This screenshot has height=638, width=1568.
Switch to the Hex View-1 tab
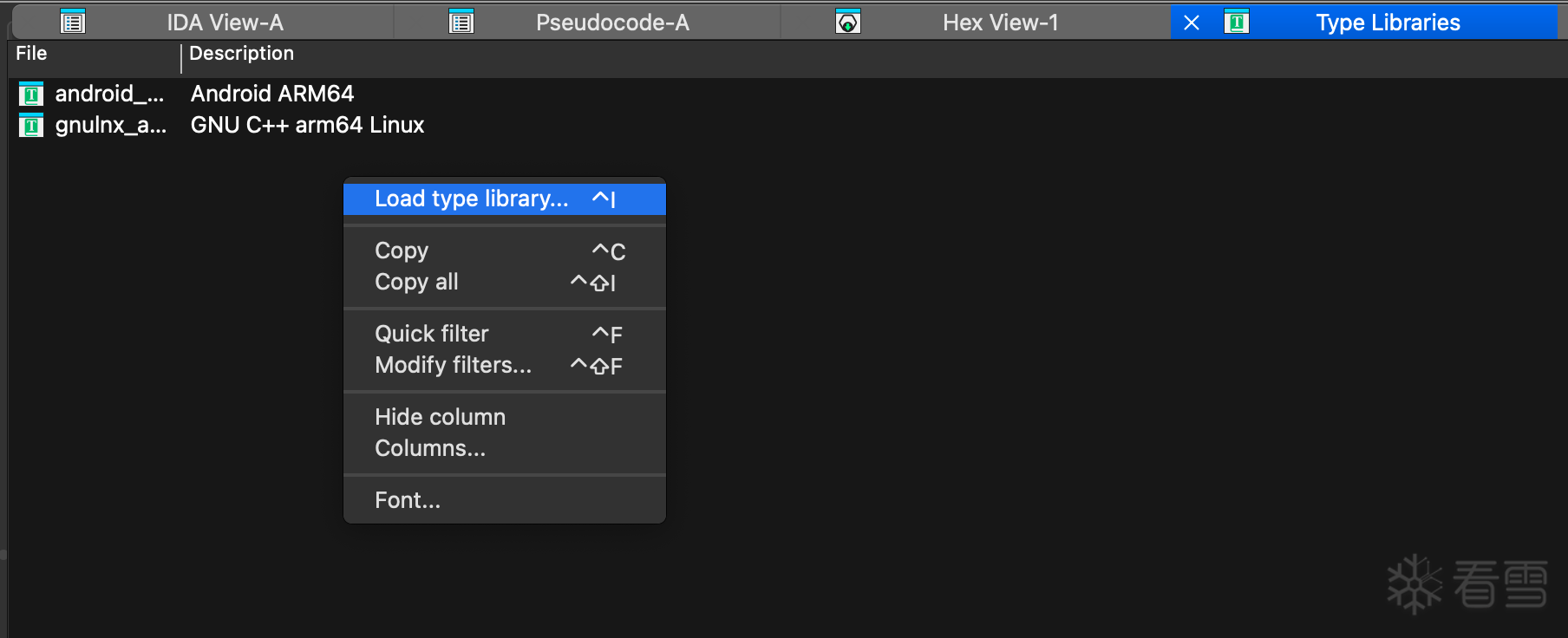point(1000,23)
